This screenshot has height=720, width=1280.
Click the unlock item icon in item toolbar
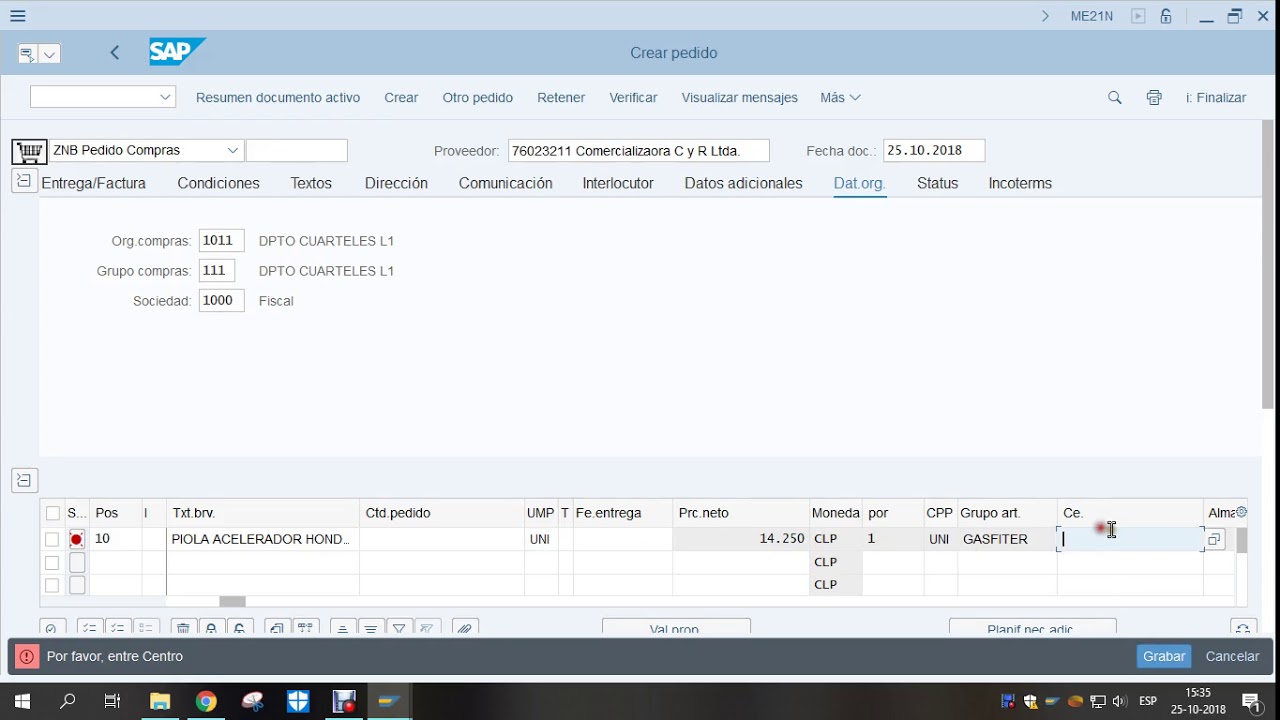(x=239, y=628)
